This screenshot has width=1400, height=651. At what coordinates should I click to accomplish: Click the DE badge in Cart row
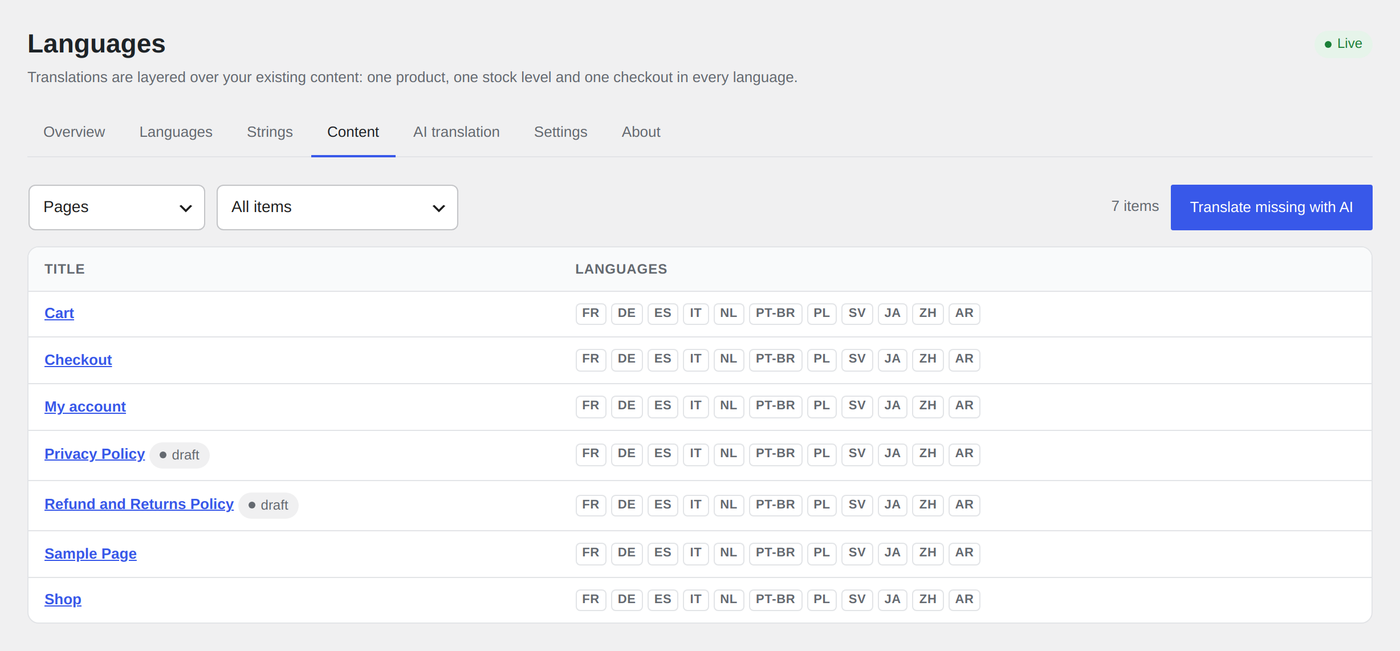pyautogui.click(x=627, y=313)
